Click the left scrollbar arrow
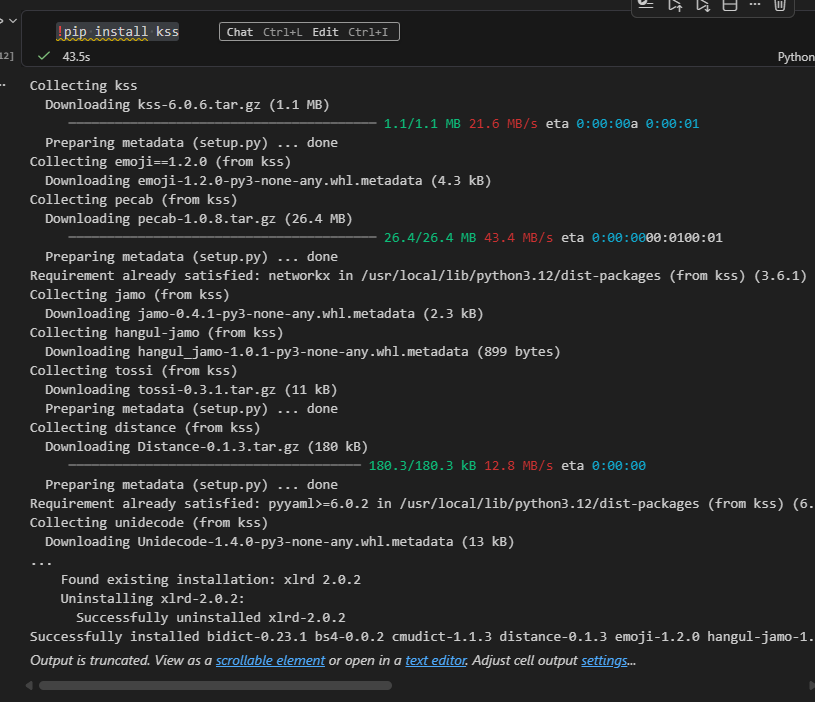The height and width of the screenshot is (702, 815). 29,685
